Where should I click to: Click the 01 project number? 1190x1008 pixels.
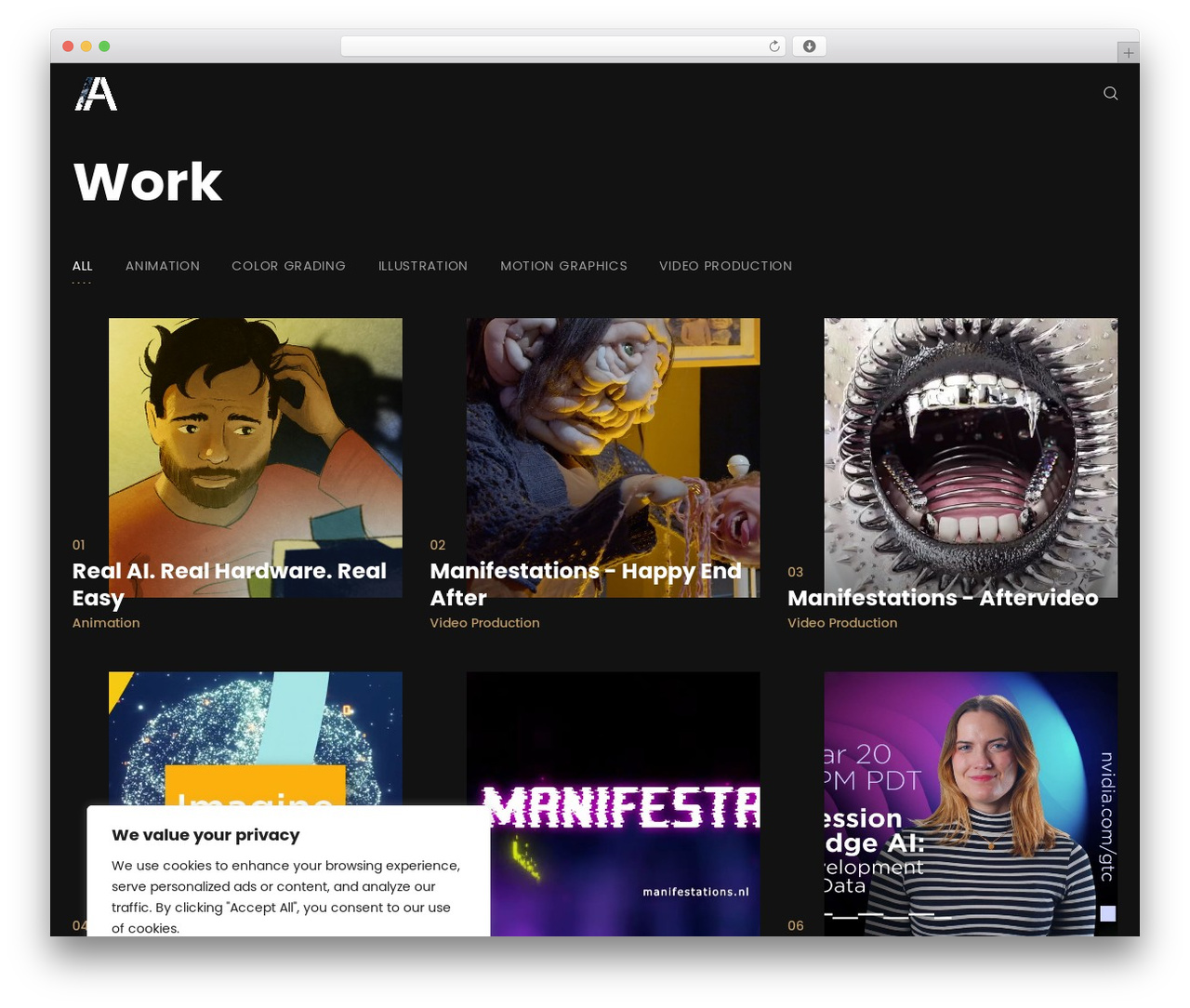[79, 545]
